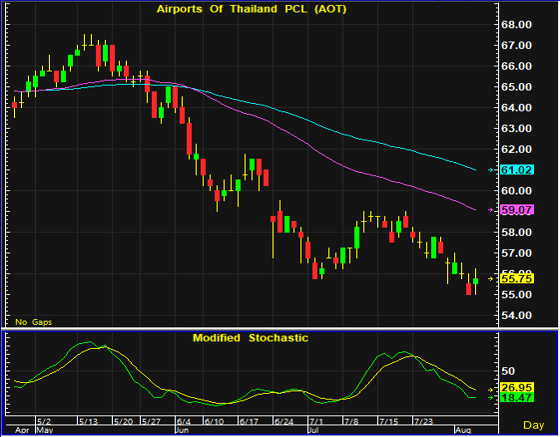Image resolution: width=560 pixels, height=437 pixels.
Task: Click the 57.00 price axis label
Action: 516,253
